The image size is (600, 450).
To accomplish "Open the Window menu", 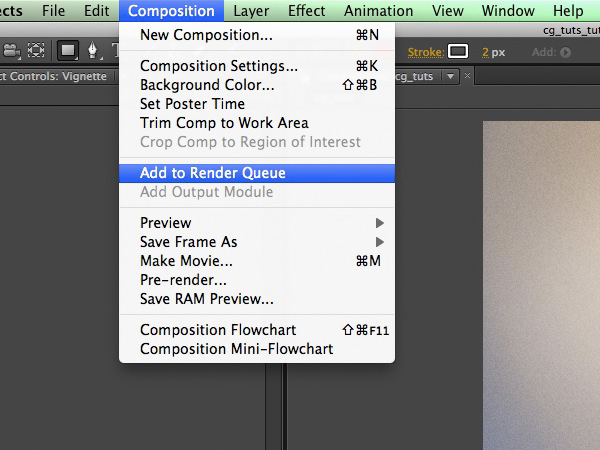I will pos(508,11).
